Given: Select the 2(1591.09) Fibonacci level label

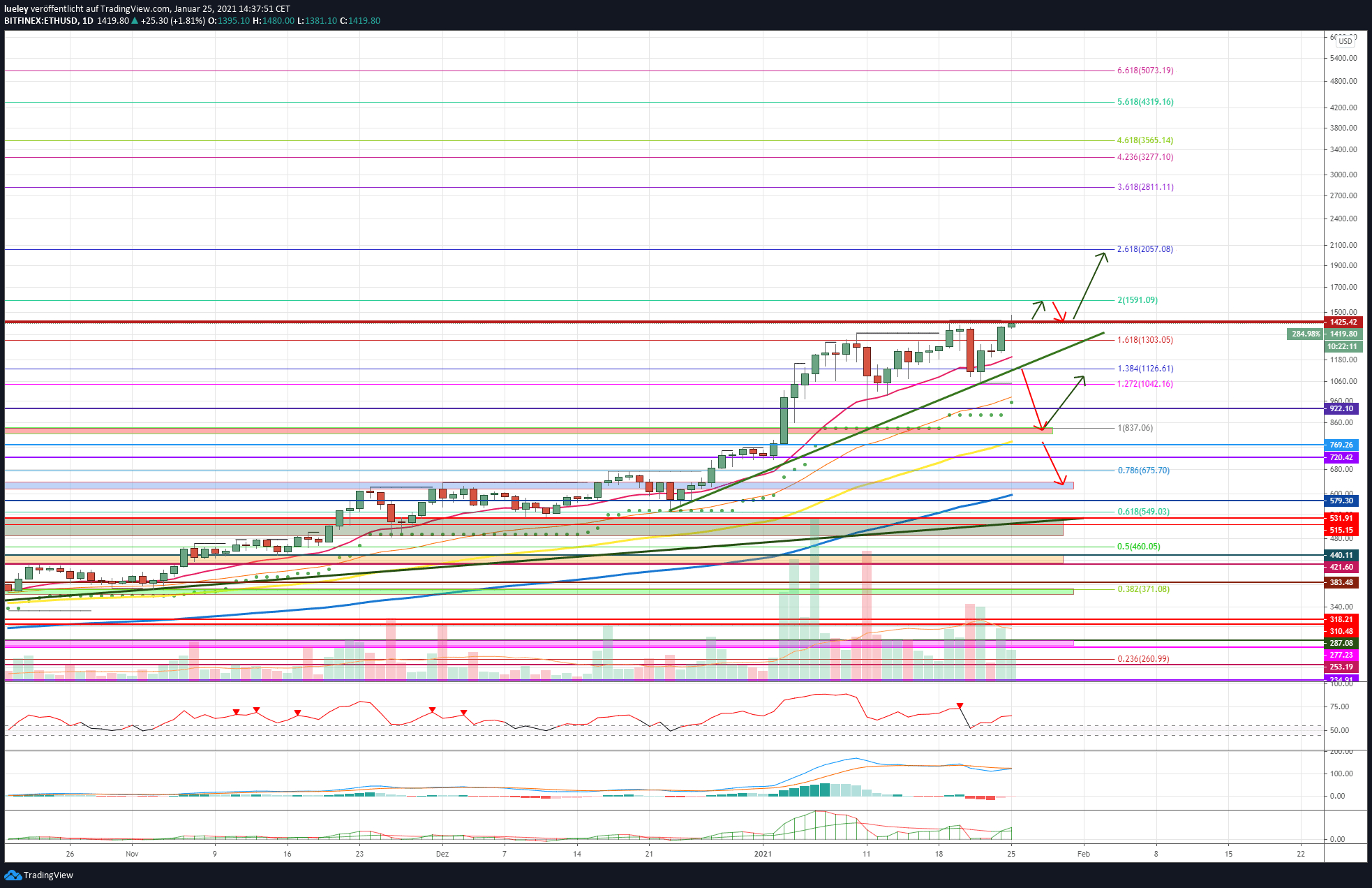Looking at the screenshot, I should 1138,300.
